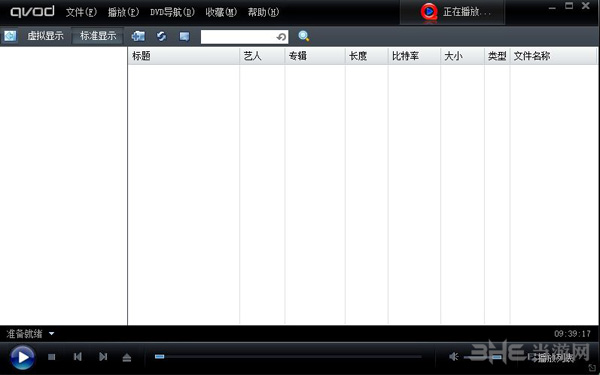This screenshot has width=600, height=375.
Task: Select the 标准显示 view
Action: (98, 36)
